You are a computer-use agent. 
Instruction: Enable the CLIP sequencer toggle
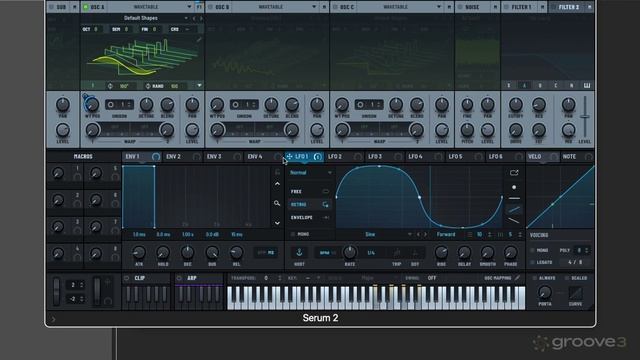(127, 278)
